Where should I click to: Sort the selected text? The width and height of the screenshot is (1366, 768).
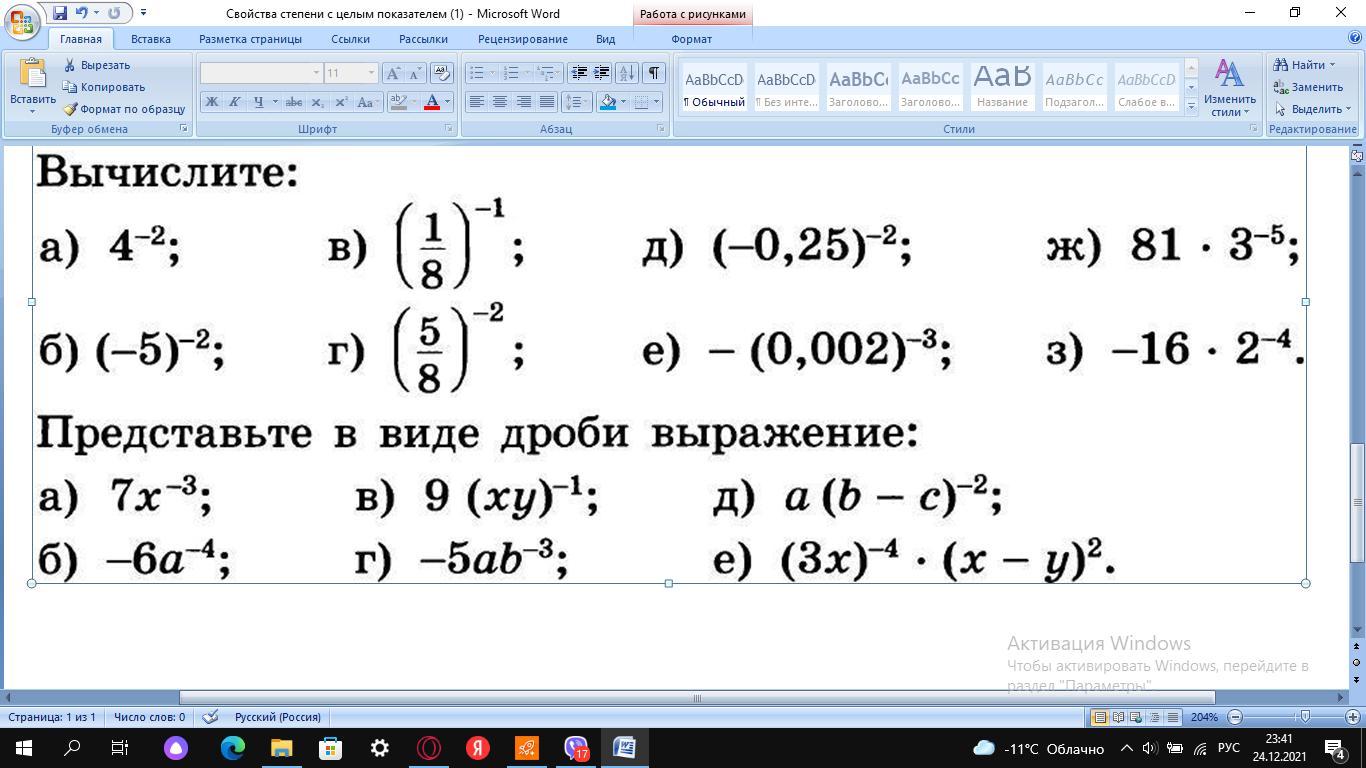[x=627, y=73]
